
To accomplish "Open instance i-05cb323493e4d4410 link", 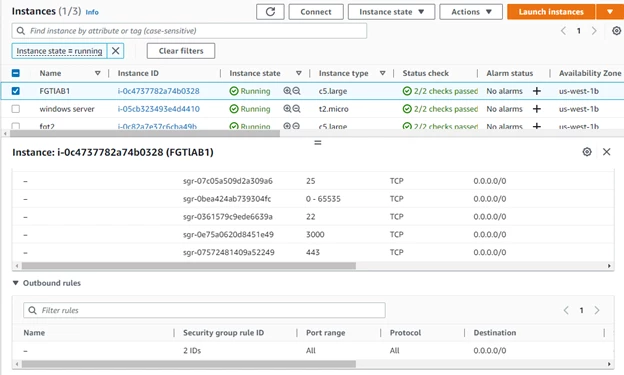I will pos(158,109).
